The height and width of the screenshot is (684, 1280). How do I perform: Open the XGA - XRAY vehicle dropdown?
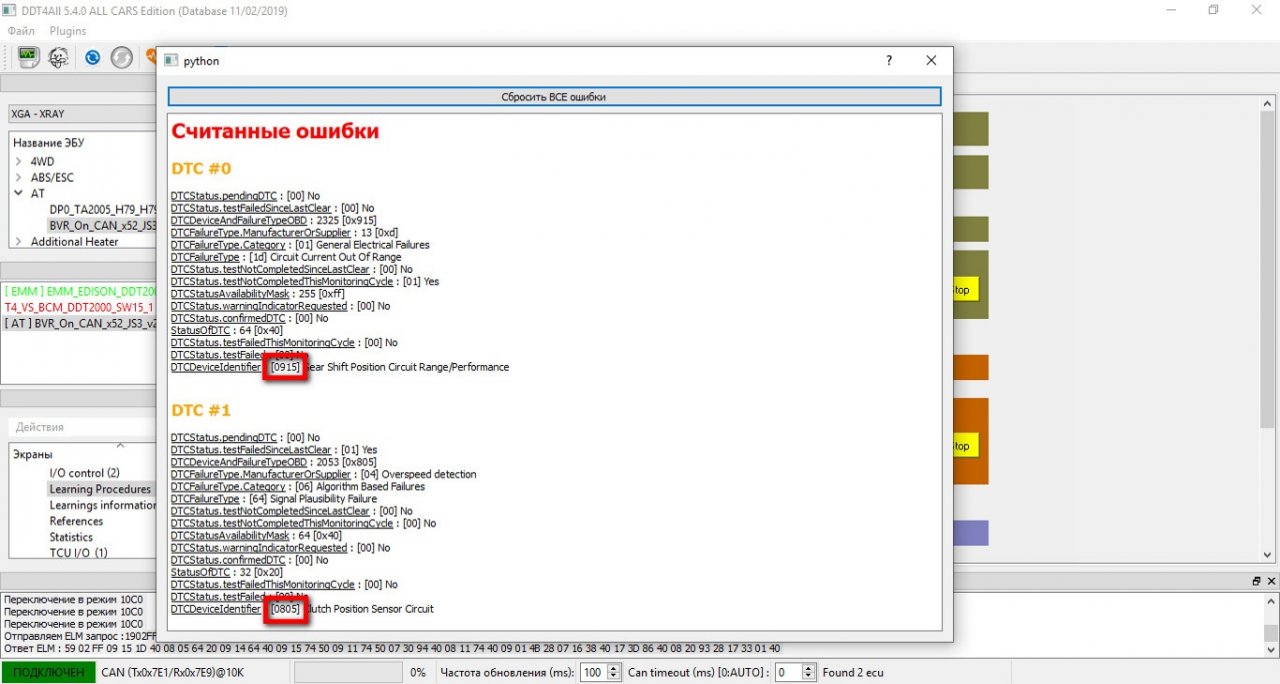(x=80, y=114)
